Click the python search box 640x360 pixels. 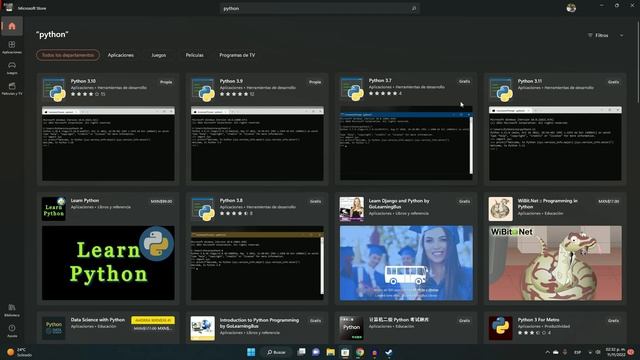(x=320, y=8)
